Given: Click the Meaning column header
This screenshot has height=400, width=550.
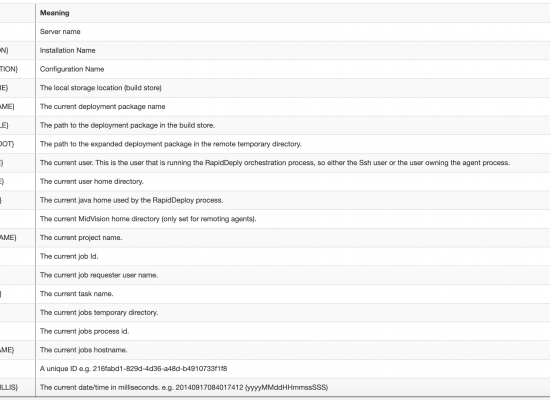Looking at the screenshot, I should click(54, 13).
